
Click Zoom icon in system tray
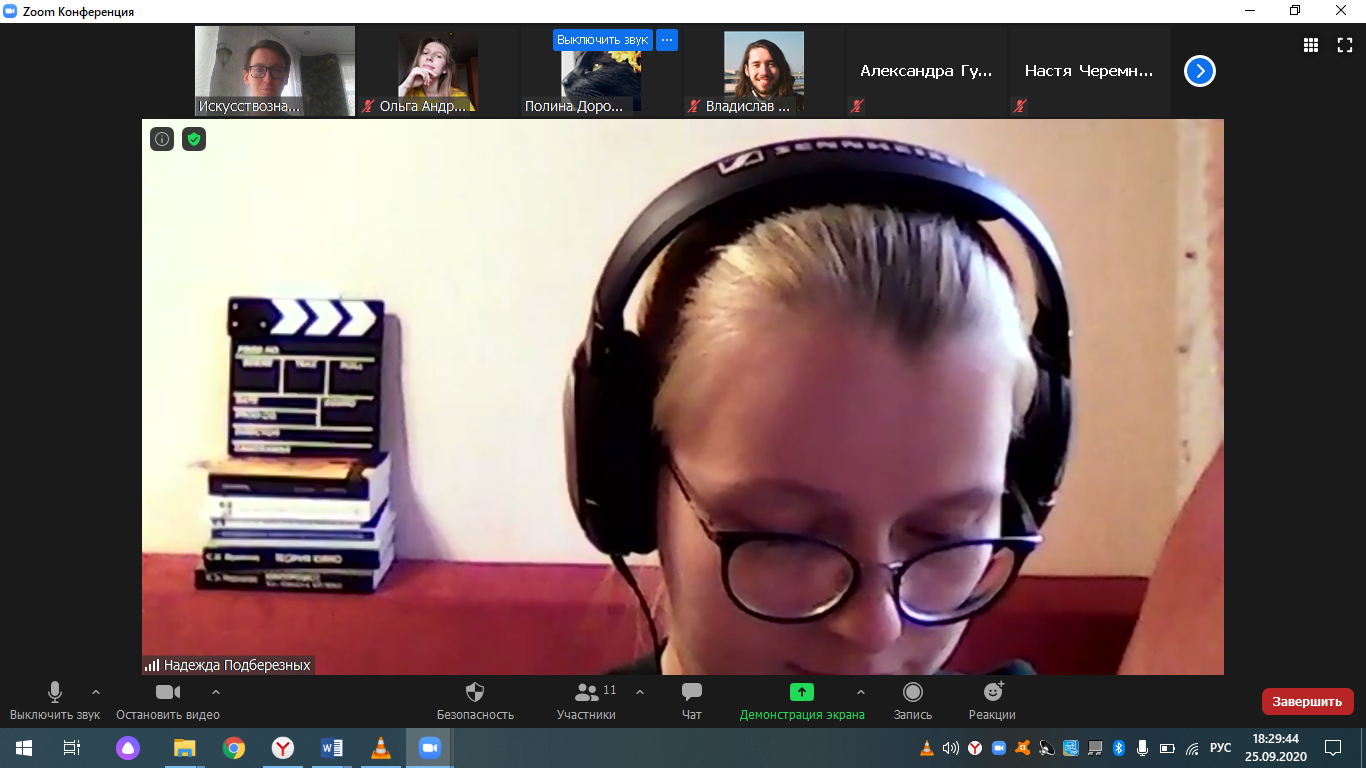(x=998, y=747)
